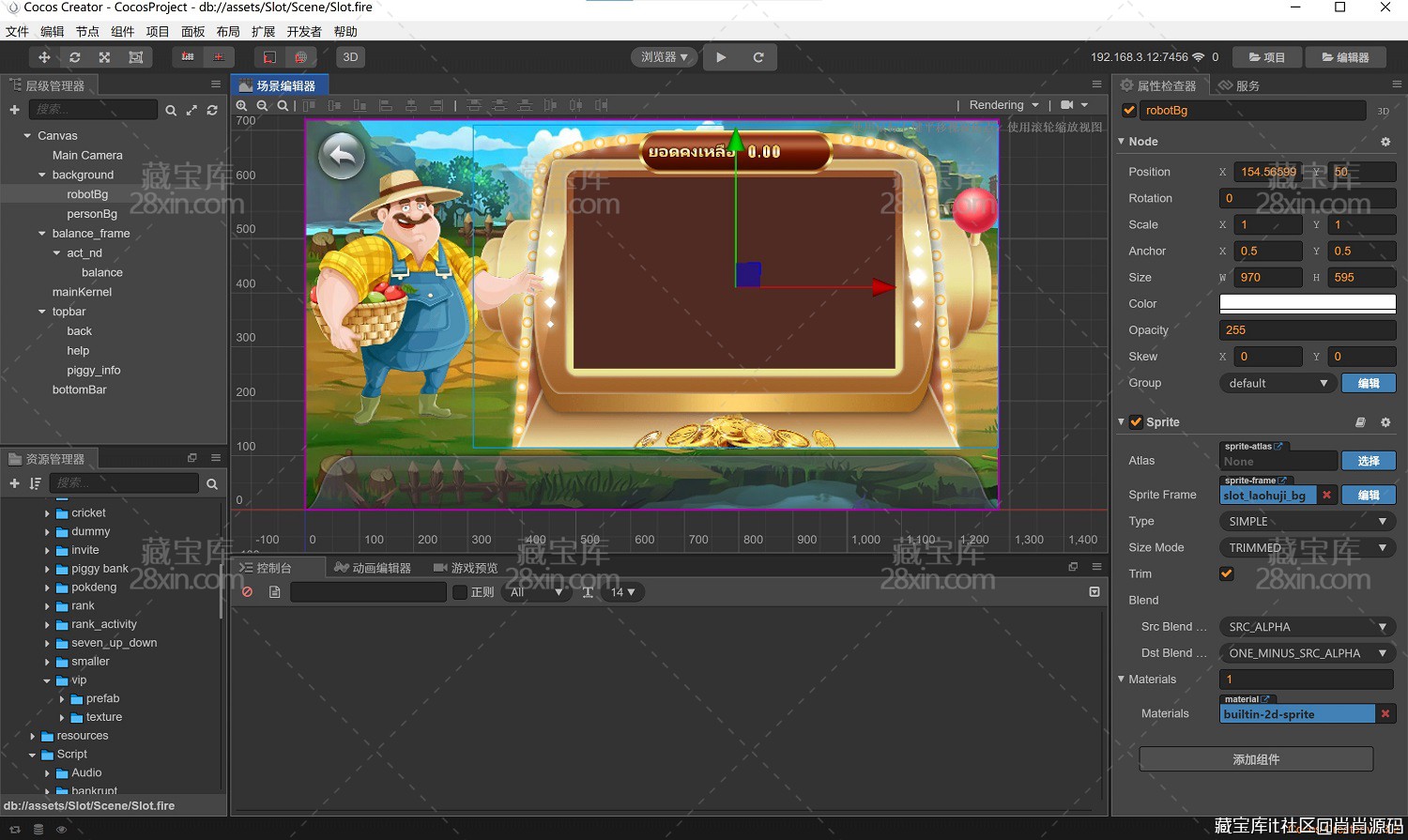Click the Color swatch in inspector
The height and width of the screenshot is (840, 1408).
(x=1308, y=303)
